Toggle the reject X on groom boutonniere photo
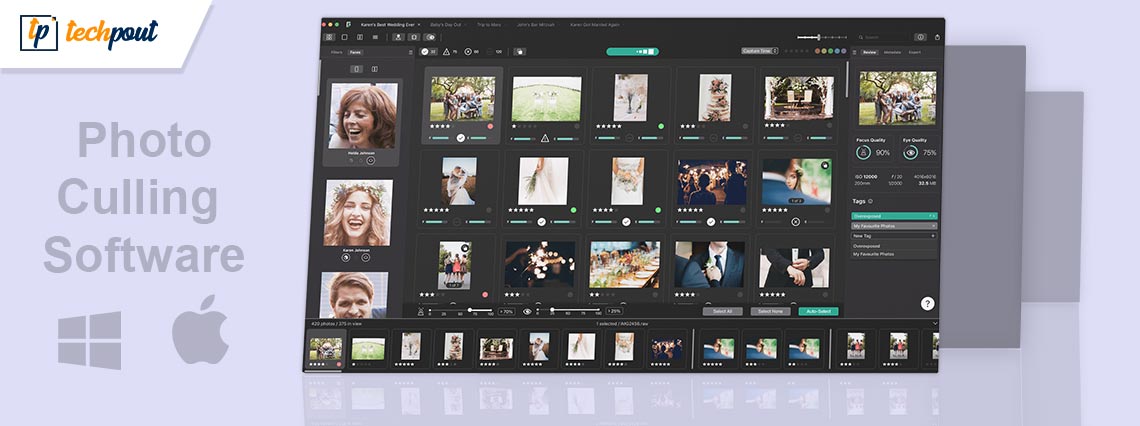This screenshot has height=426, width=1140. pyautogui.click(x=795, y=221)
